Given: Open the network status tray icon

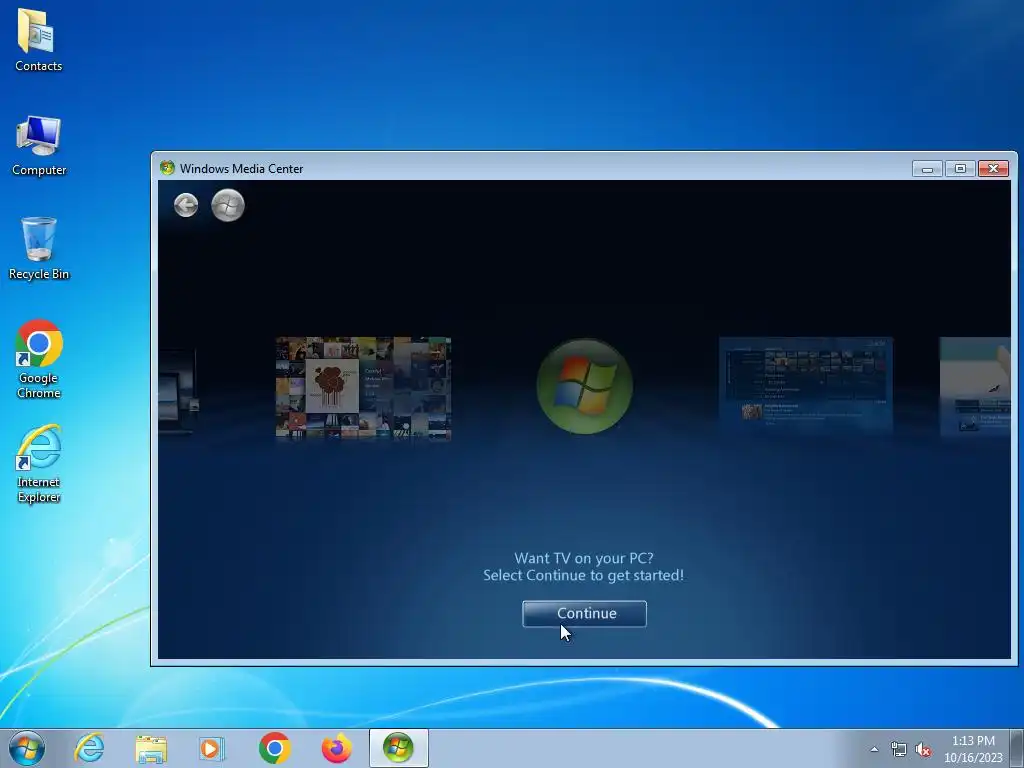Looking at the screenshot, I should pos(899,750).
